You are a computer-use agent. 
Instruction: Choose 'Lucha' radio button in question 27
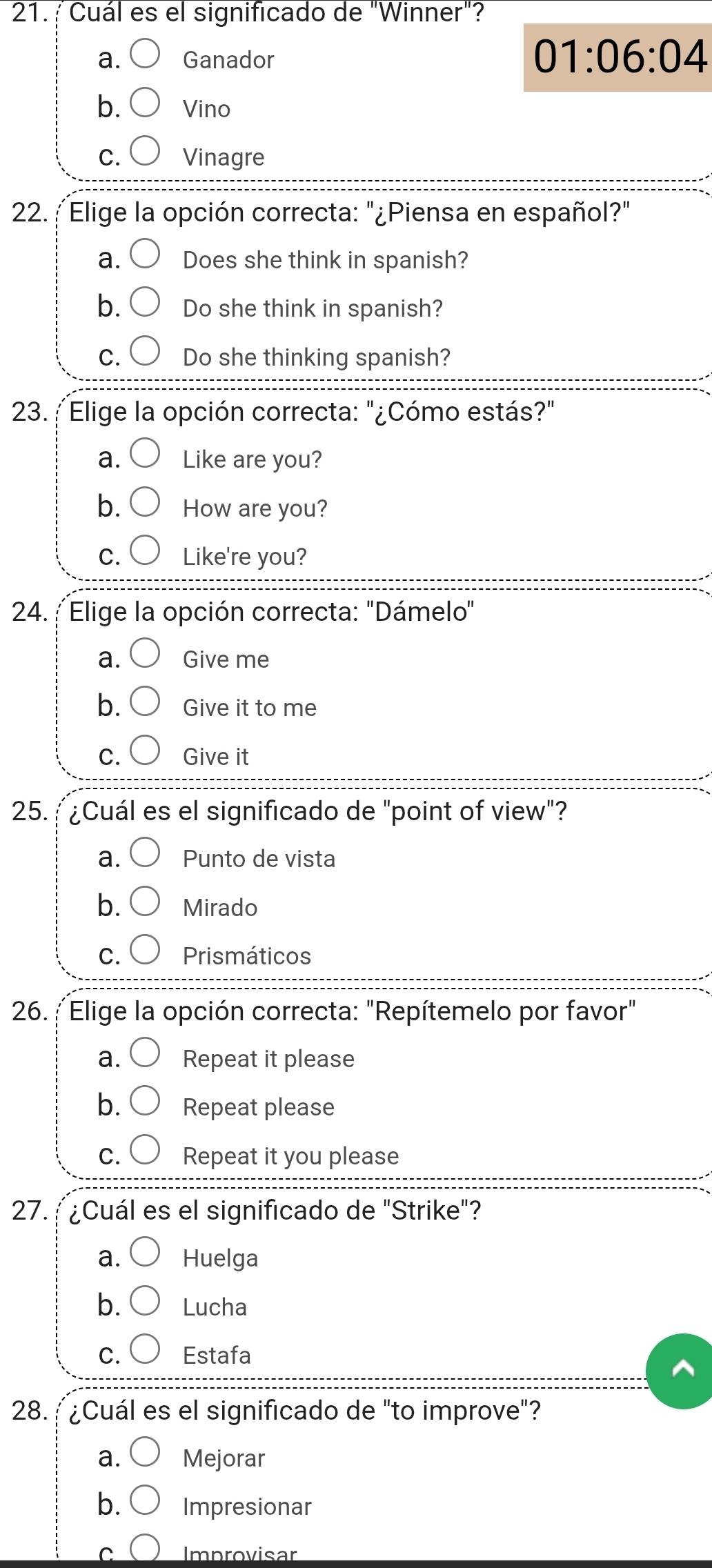click(x=146, y=1305)
